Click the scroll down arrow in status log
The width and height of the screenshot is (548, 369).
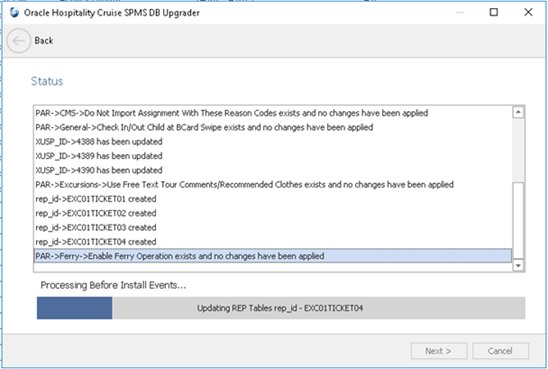(518, 266)
